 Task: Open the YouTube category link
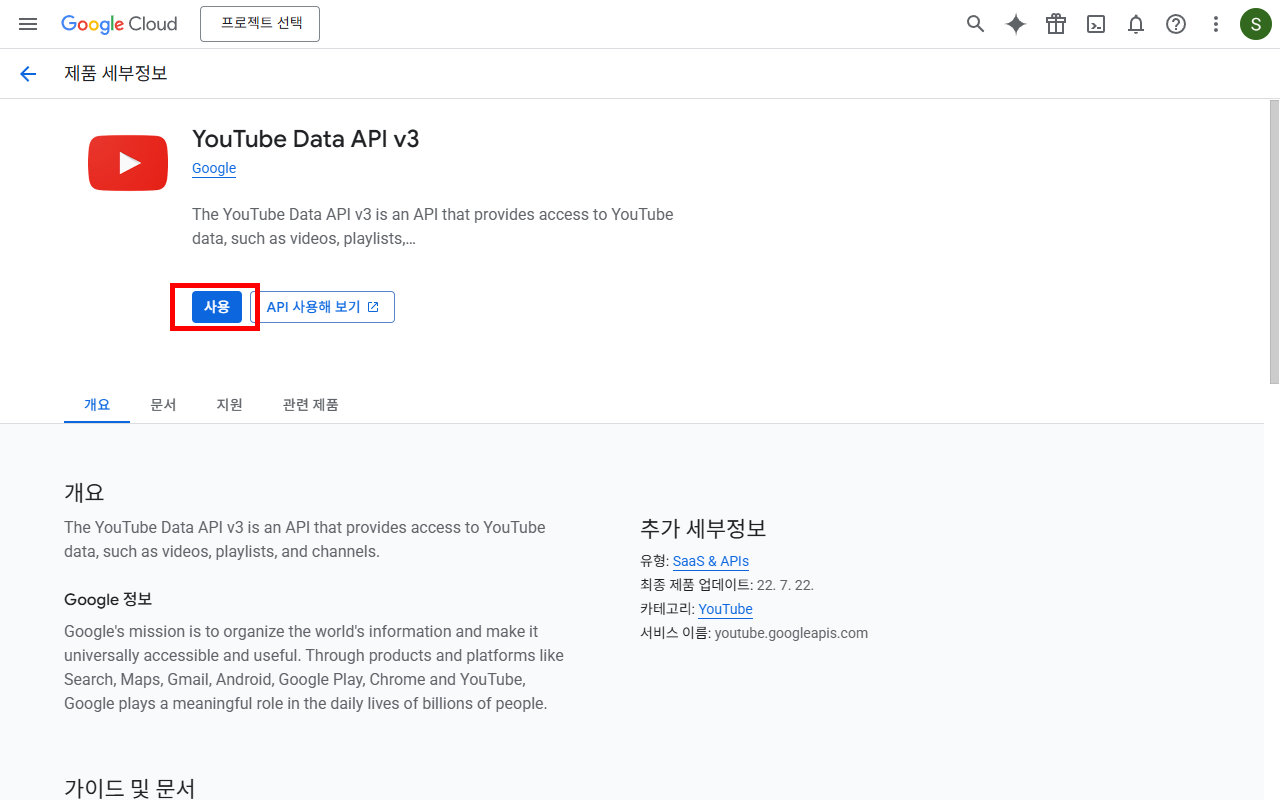tap(725, 609)
